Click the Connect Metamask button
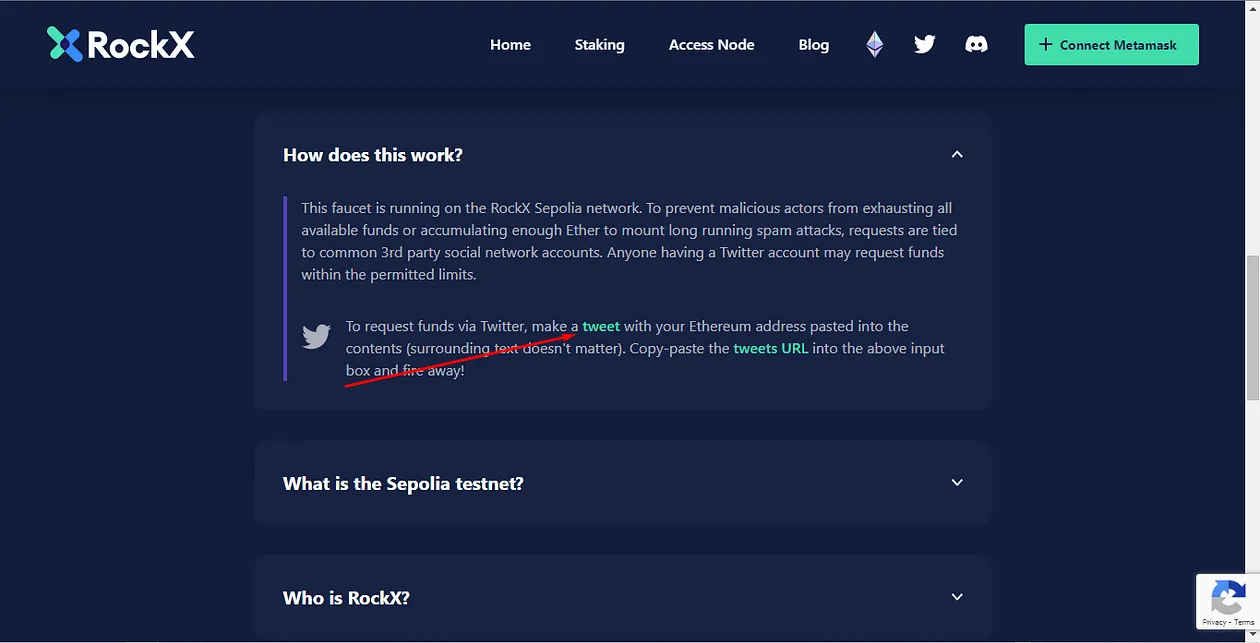The width and height of the screenshot is (1260, 643). (1112, 45)
